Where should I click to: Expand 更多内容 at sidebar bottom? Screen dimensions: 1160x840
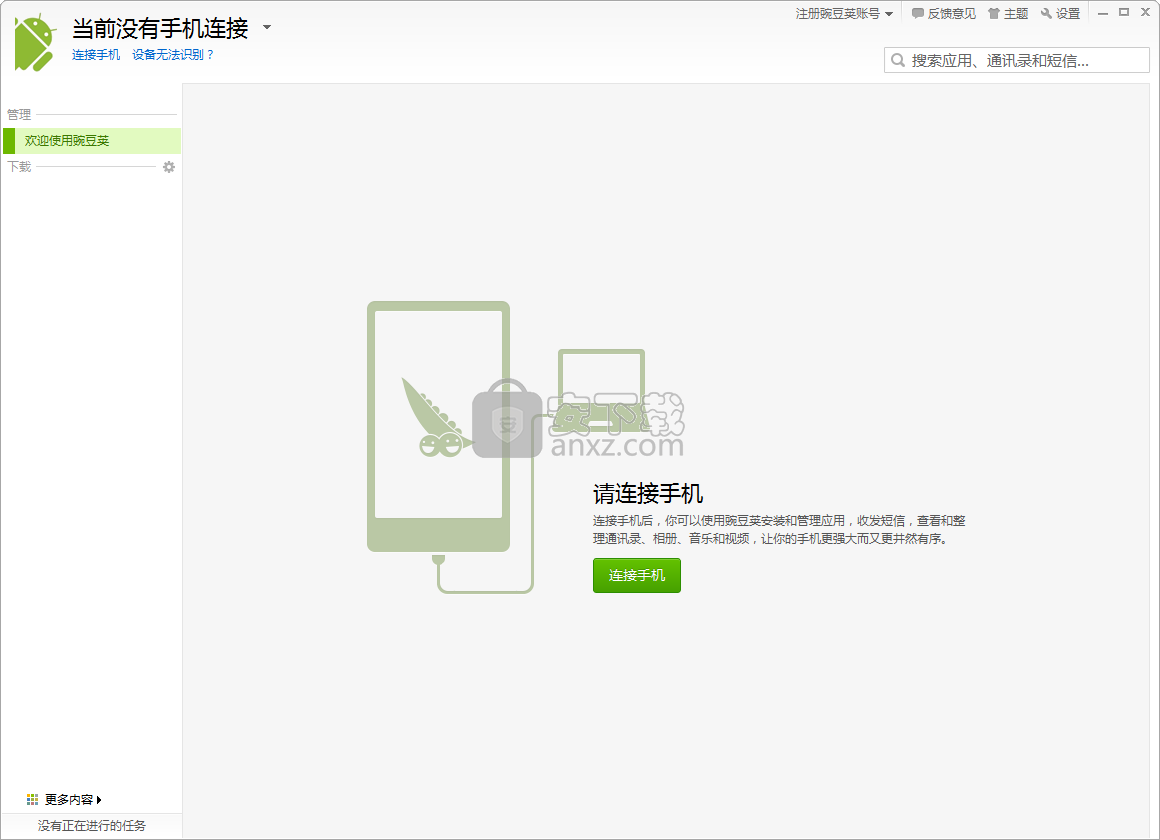click(x=72, y=799)
